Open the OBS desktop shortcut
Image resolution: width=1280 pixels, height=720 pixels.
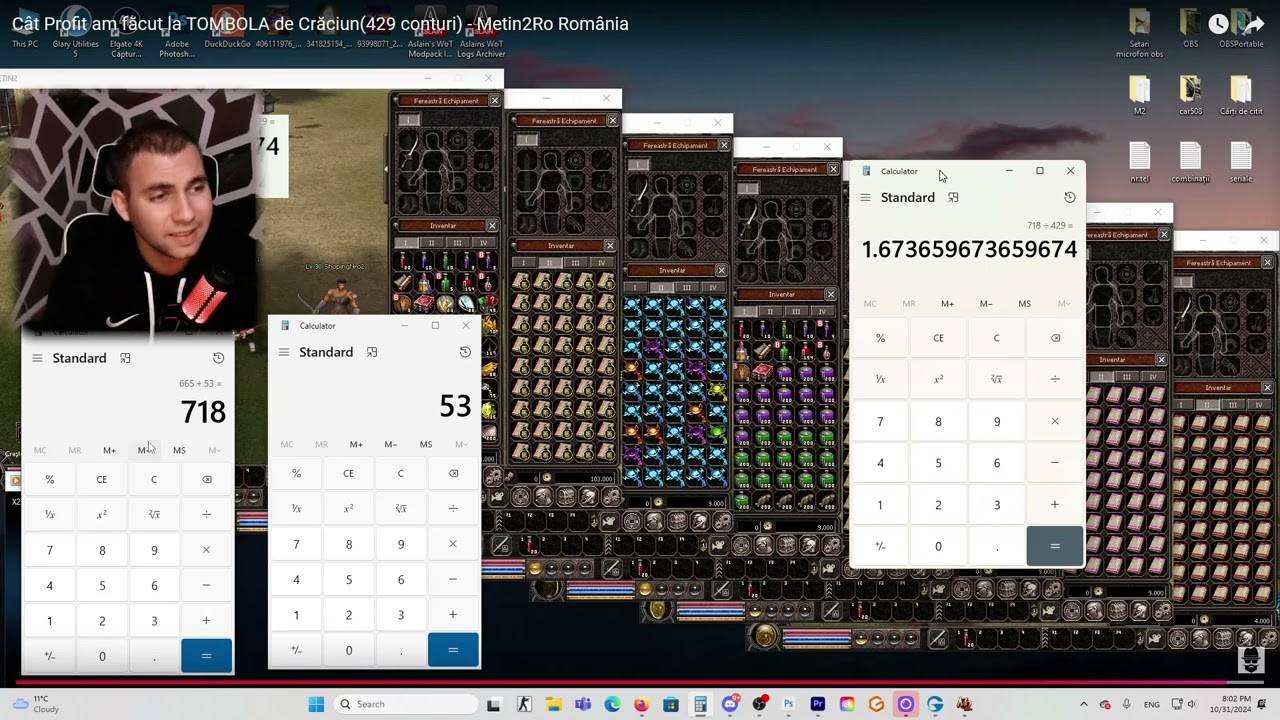(x=1190, y=30)
